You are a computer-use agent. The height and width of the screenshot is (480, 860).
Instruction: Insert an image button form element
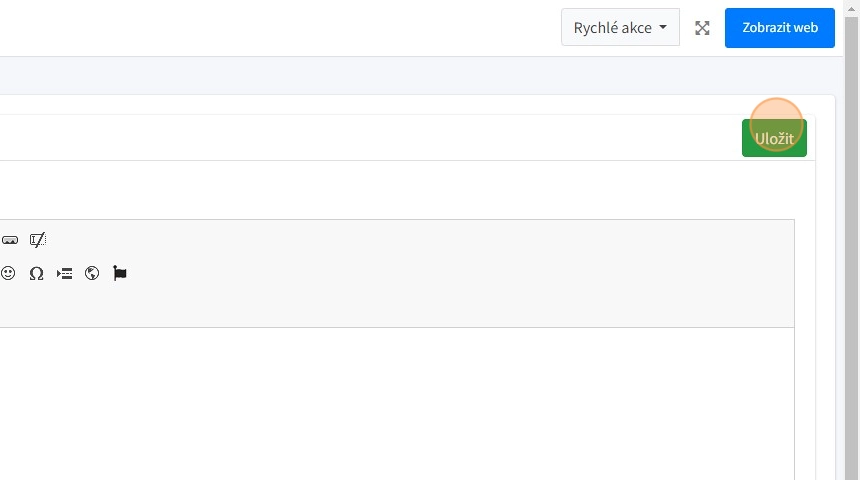(10, 240)
